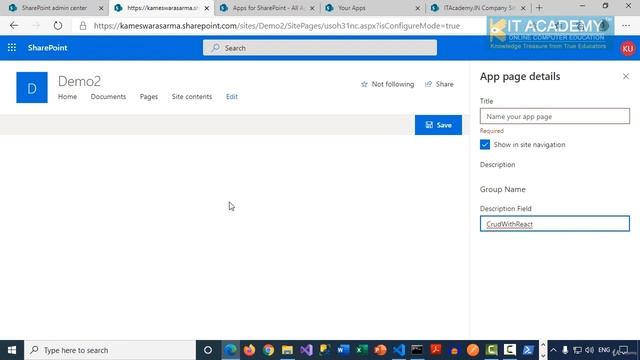Uncheck Show in site navigation
The image size is (640, 360).
485,144
